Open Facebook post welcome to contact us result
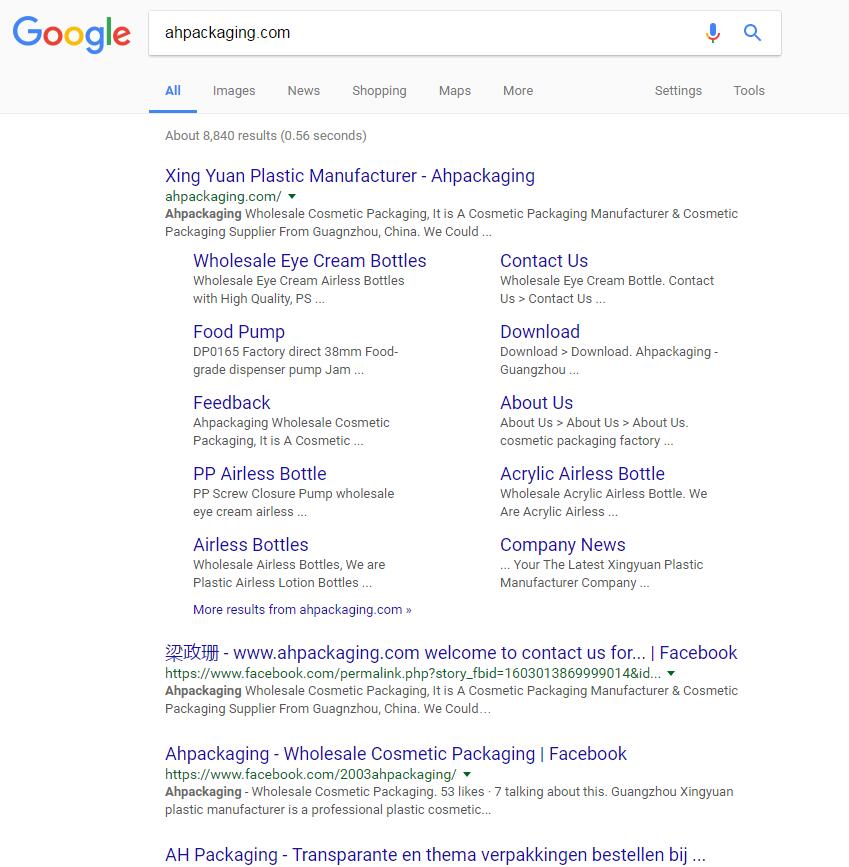The height and width of the screenshot is (867, 849). [451, 653]
